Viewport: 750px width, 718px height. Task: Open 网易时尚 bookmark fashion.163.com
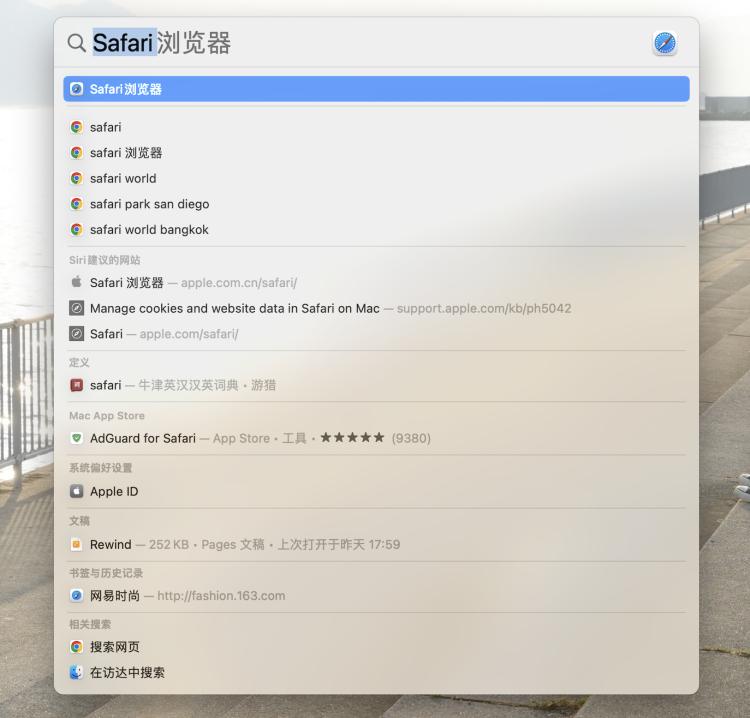[376, 596]
